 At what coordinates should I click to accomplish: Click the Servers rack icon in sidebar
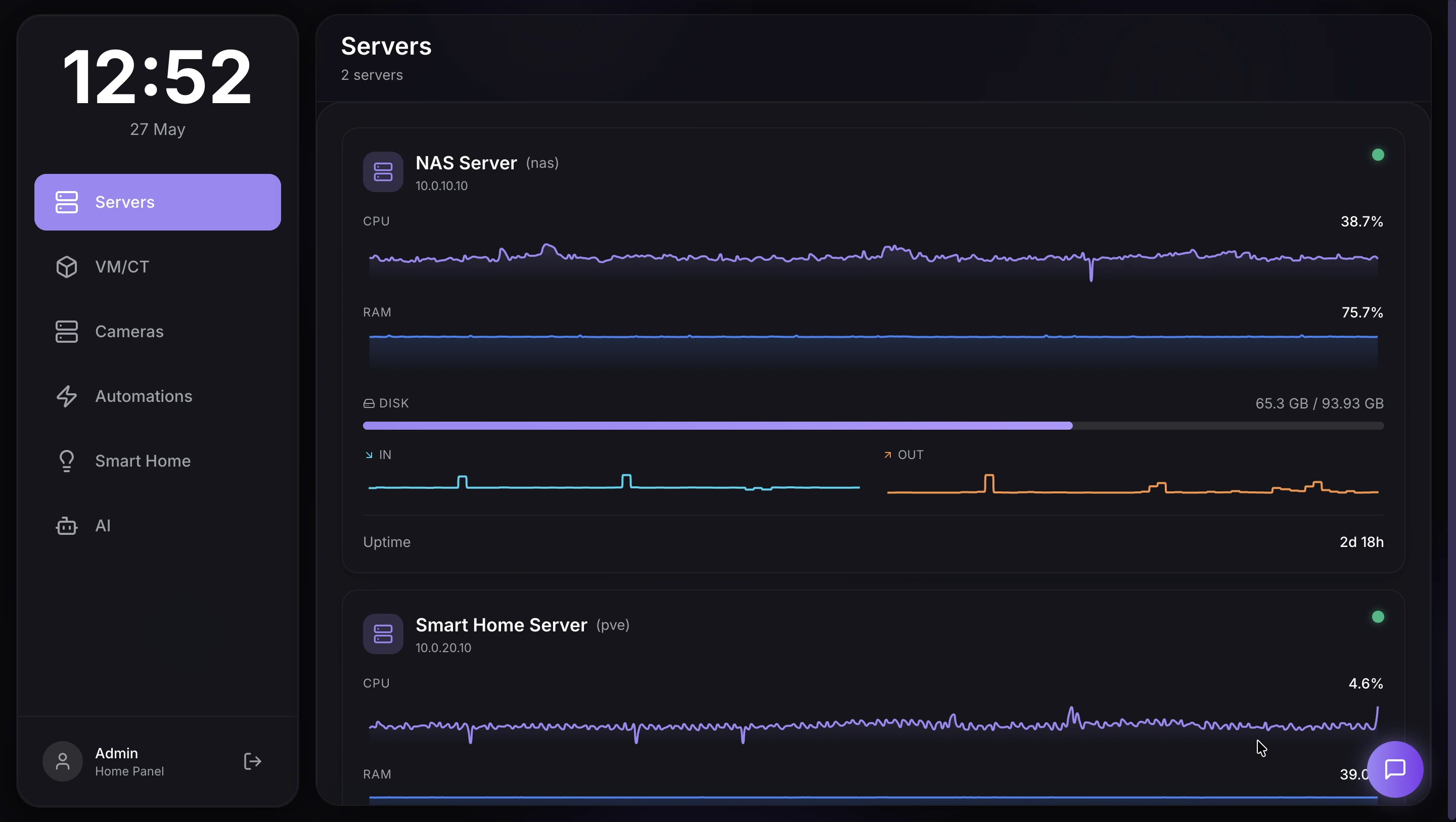pyautogui.click(x=67, y=202)
